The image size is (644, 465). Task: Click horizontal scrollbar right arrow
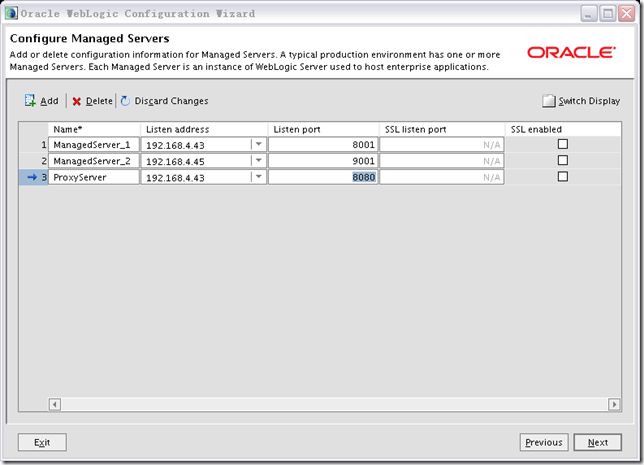pos(614,404)
